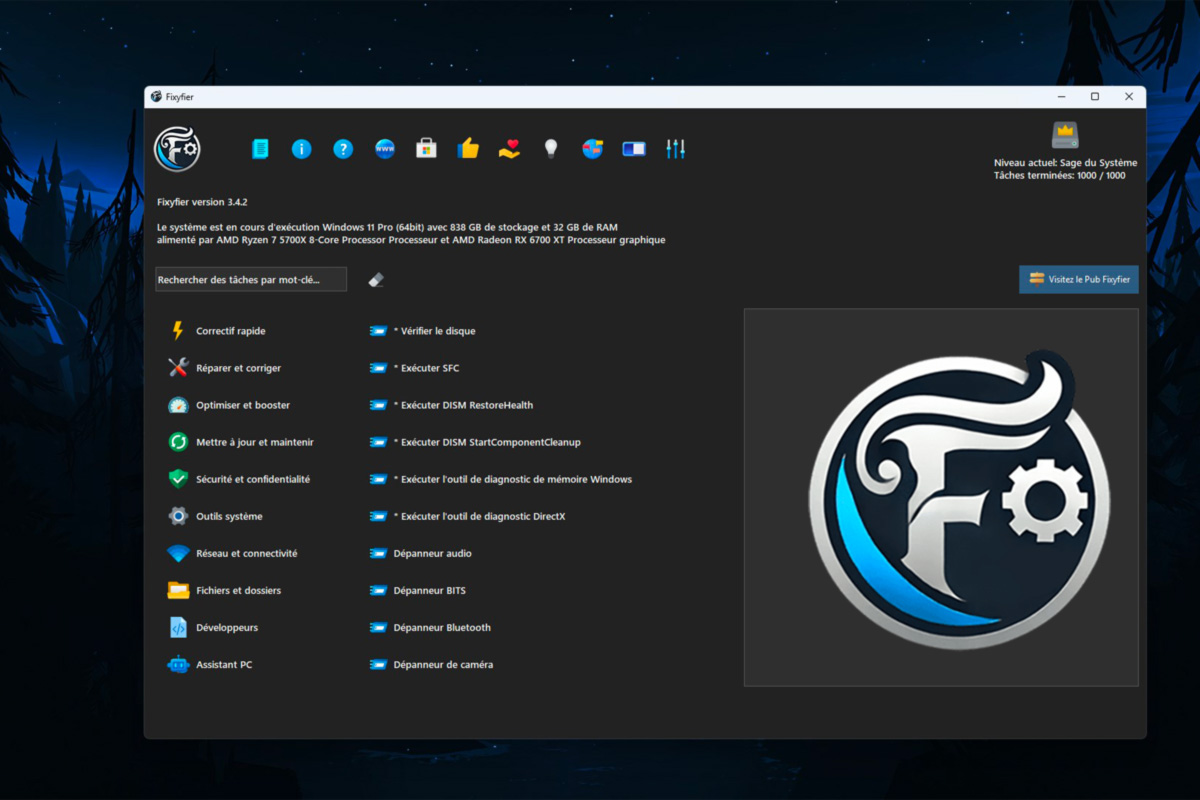Screen dimensions: 1200x800
Task: Launch the Dépanneur audio task
Action: click(421, 553)
